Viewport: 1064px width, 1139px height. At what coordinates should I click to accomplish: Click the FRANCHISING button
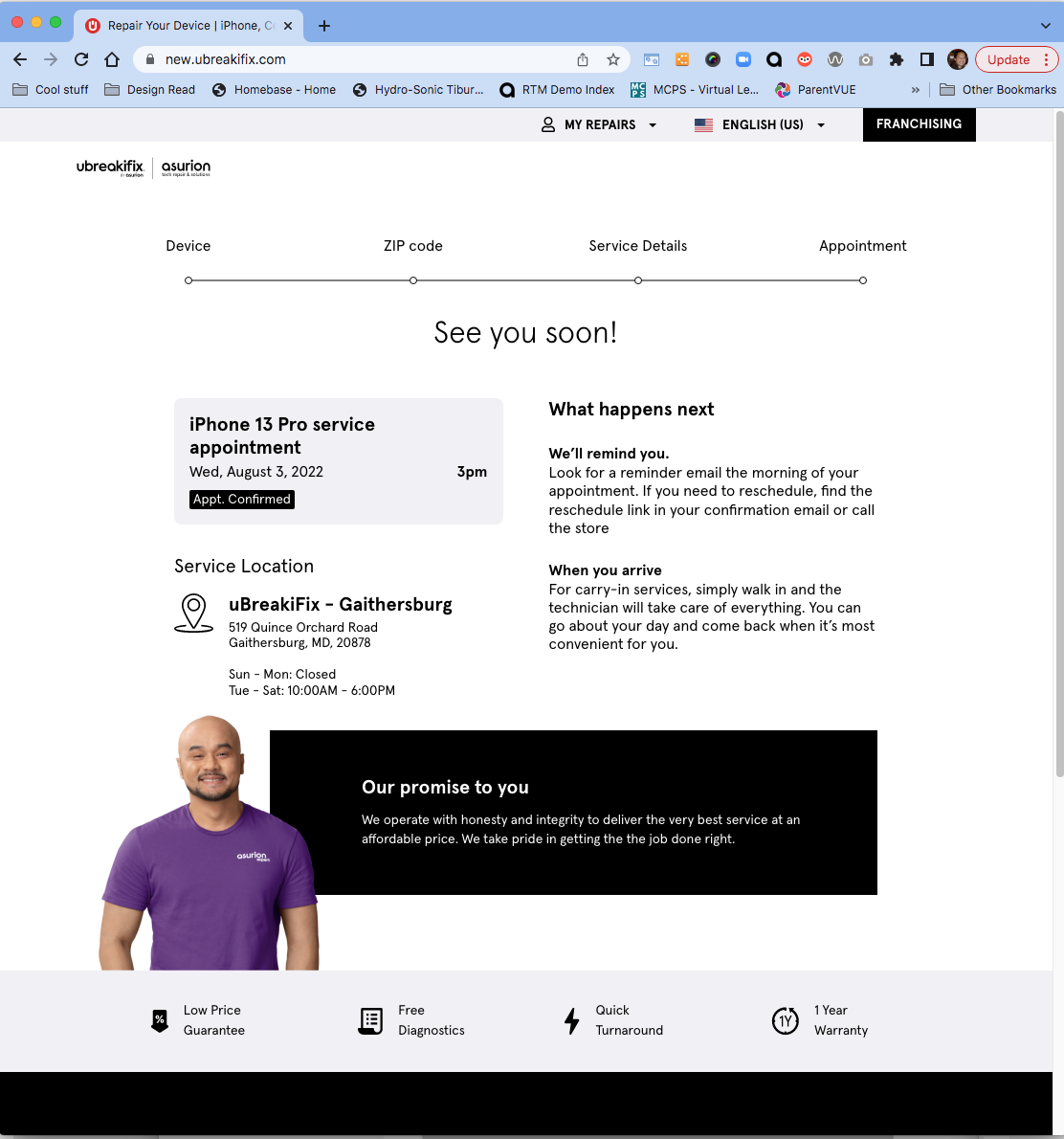pos(919,124)
